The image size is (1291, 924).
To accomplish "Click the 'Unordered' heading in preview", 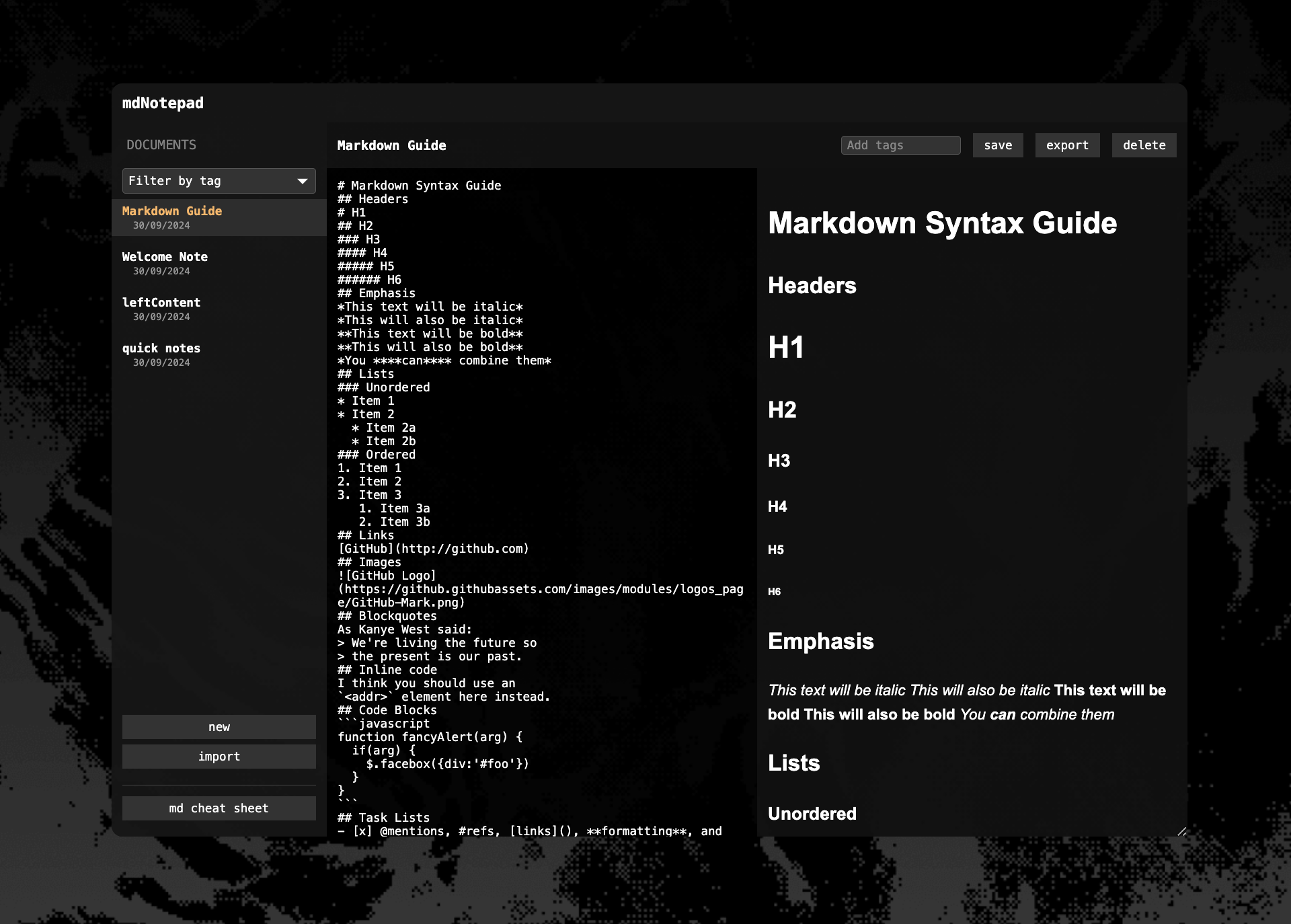I will click(812, 814).
